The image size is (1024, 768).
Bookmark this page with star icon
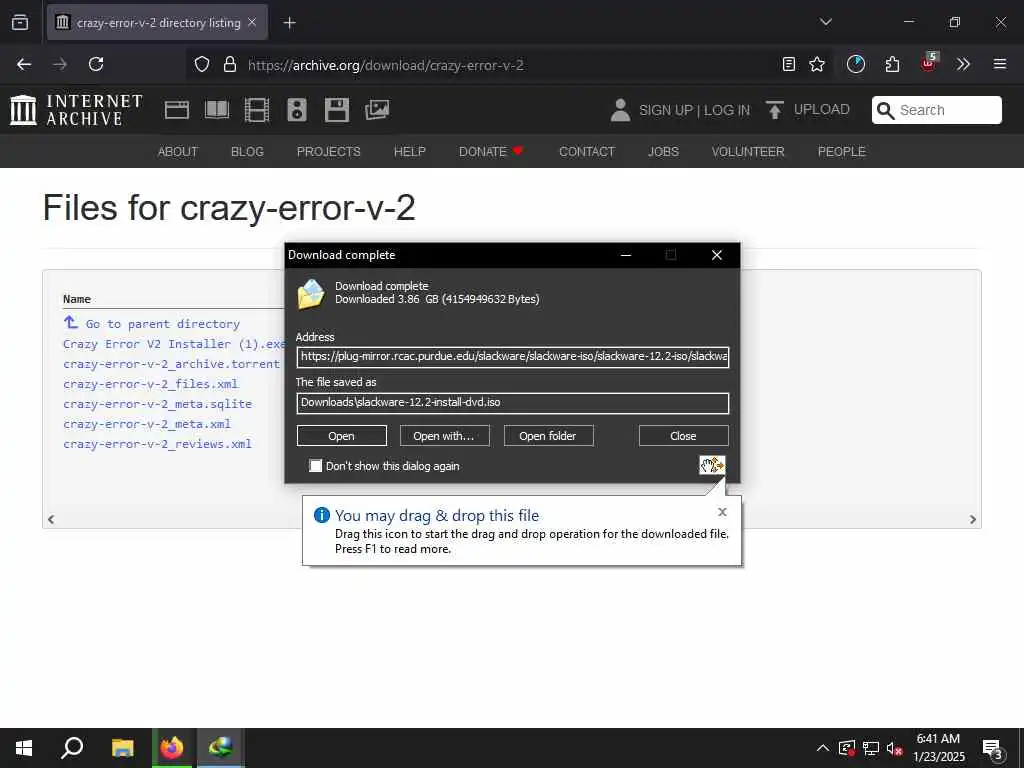(x=817, y=64)
